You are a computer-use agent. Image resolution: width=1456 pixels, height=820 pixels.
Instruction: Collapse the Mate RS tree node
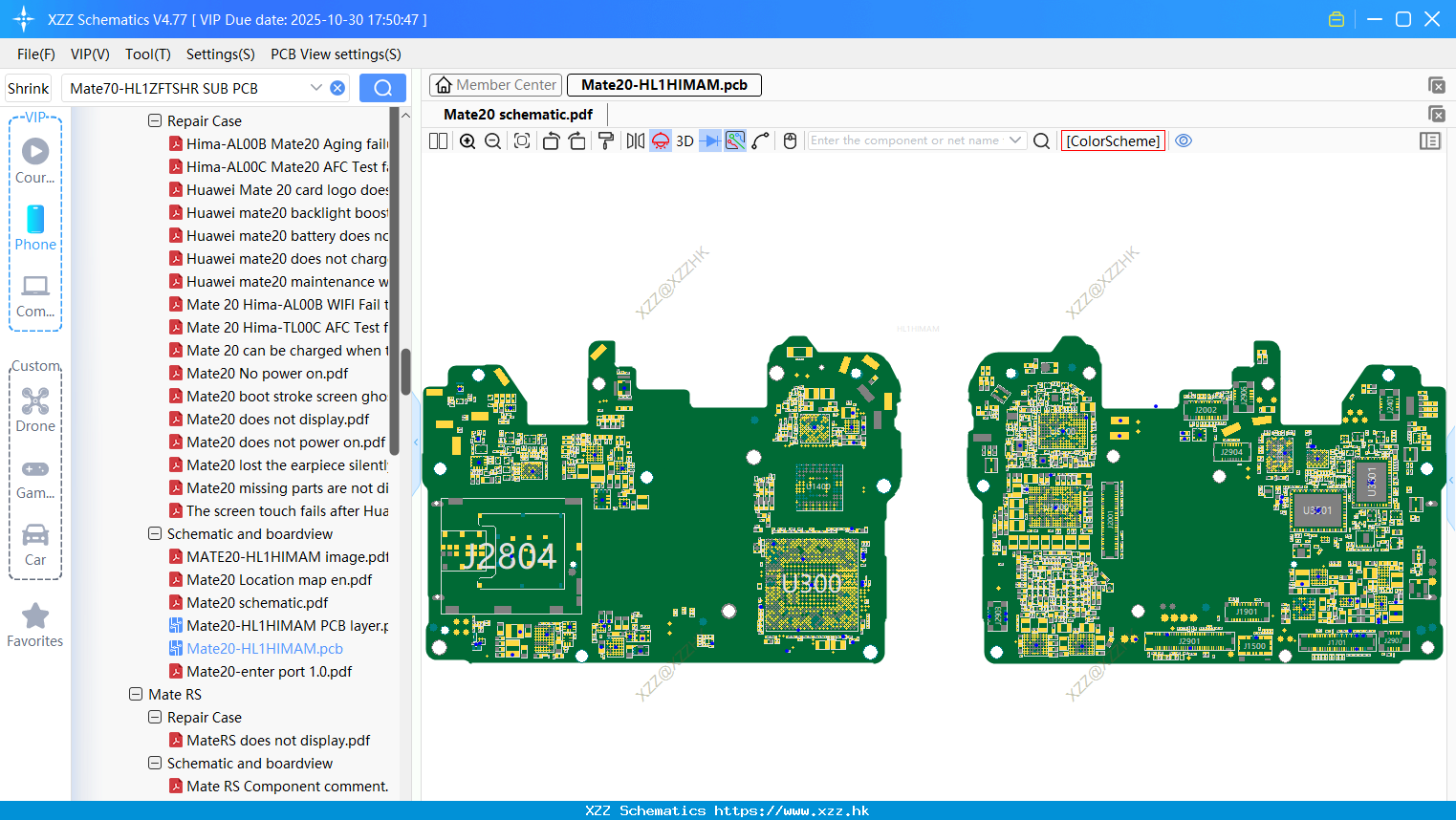pyautogui.click(x=136, y=695)
